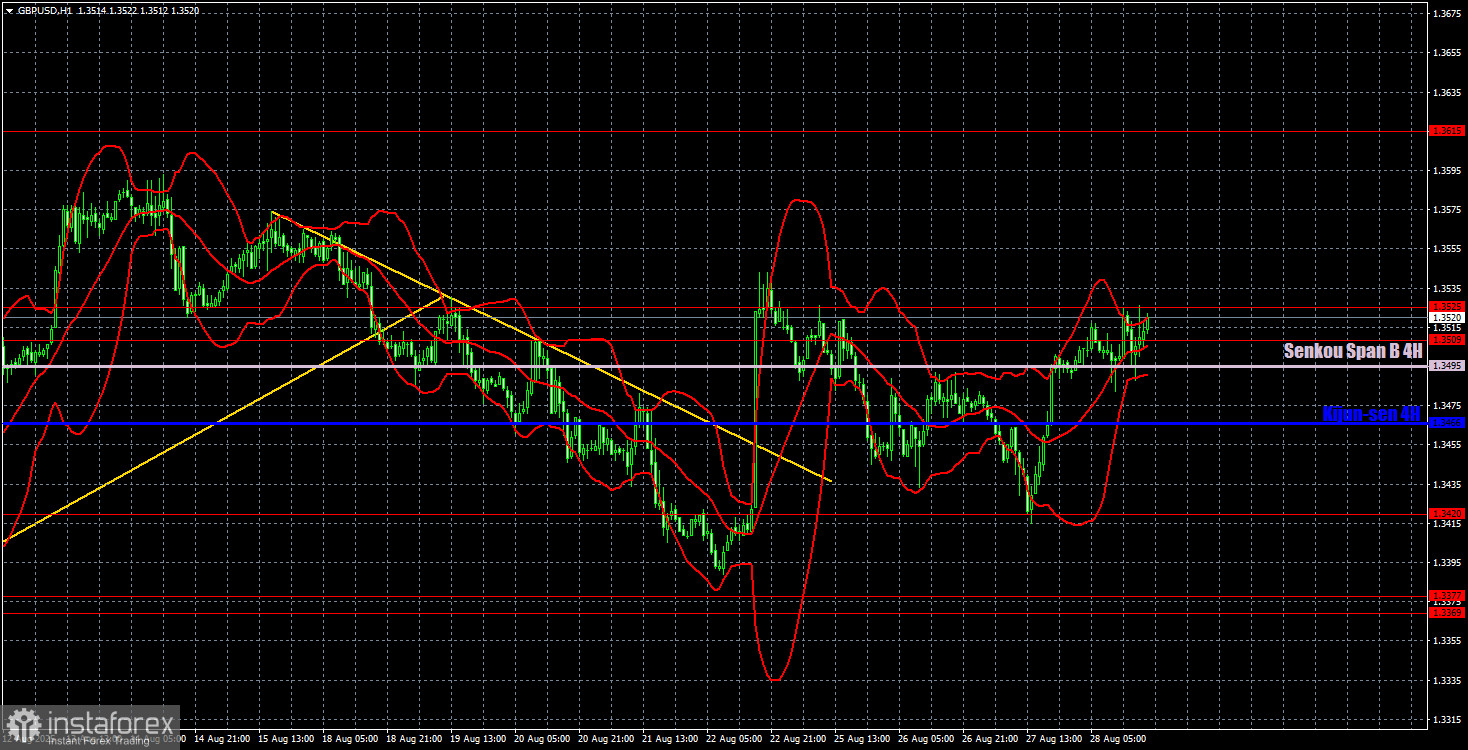Viewport: 1468px width, 750px height.
Task: Click the chart shift triangle beside GBPUSD title
Action: [x=9, y=9]
